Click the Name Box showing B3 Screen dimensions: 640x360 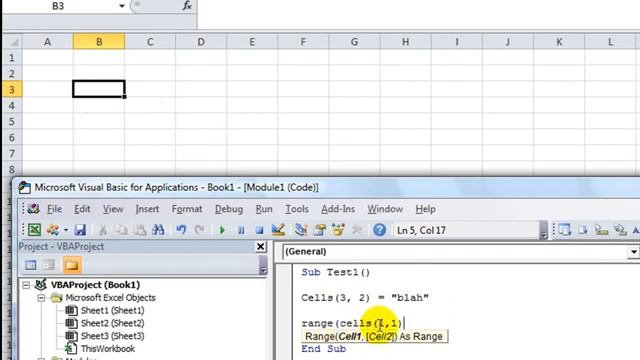pos(58,6)
